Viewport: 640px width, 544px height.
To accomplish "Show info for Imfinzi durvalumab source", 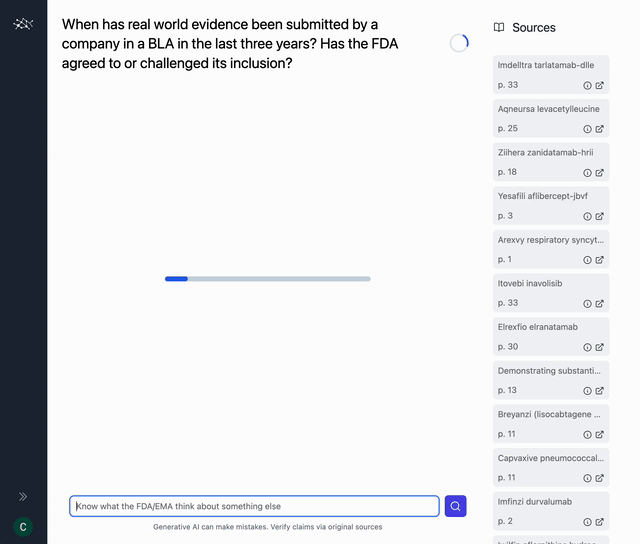I will click(x=587, y=522).
